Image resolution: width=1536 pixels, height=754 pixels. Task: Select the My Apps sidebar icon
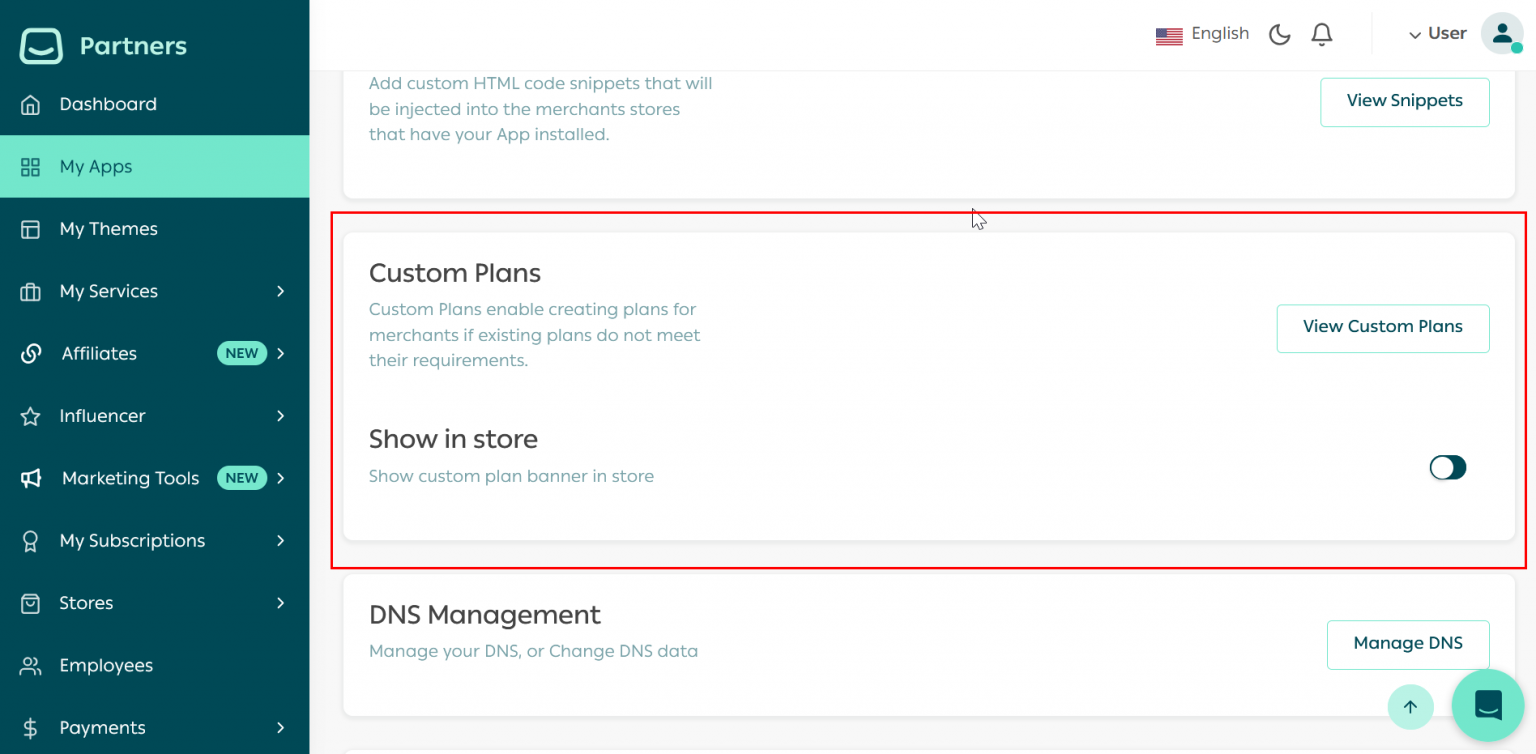(33, 166)
